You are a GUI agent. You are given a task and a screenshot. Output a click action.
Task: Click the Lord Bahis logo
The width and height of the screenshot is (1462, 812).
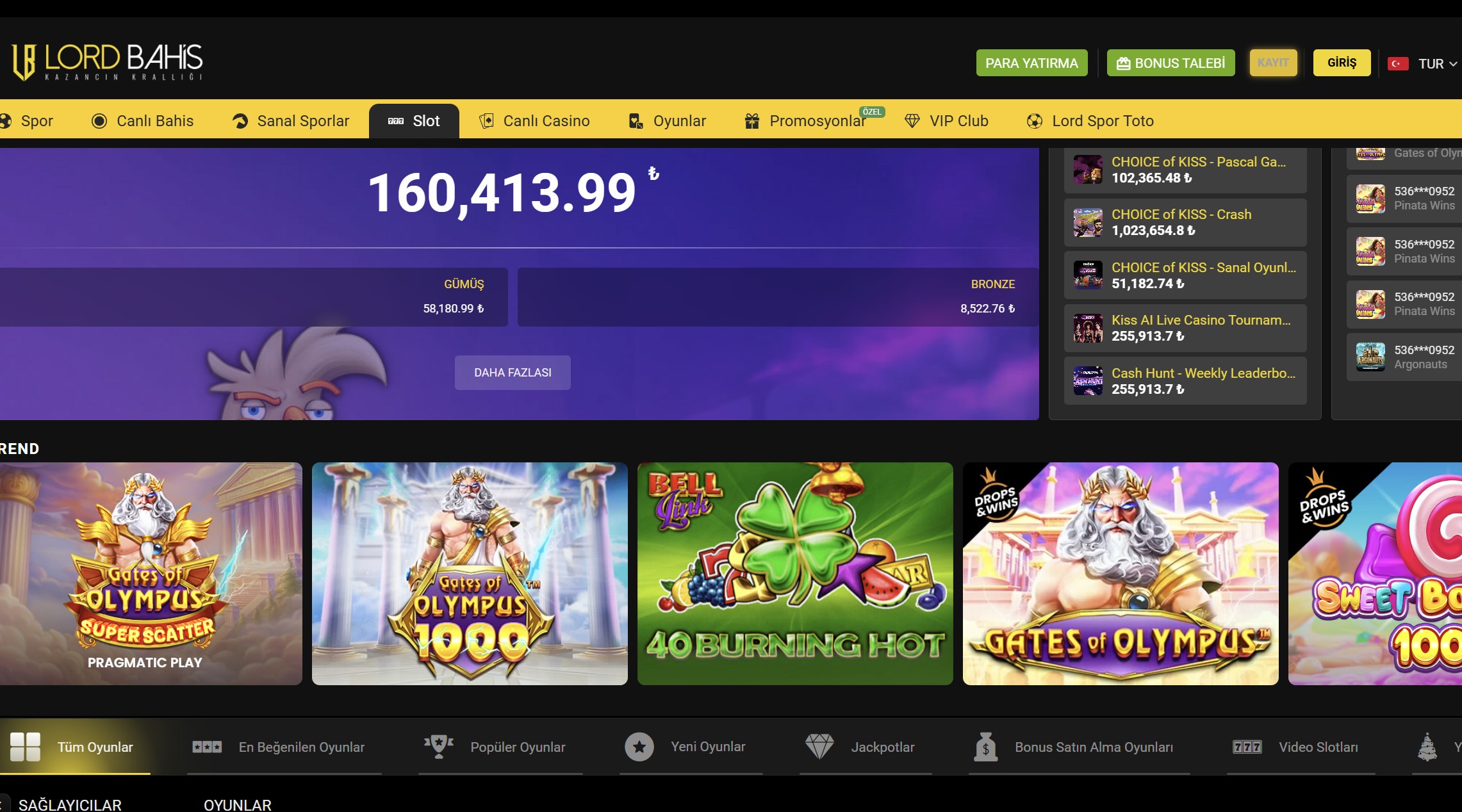click(108, 62)
